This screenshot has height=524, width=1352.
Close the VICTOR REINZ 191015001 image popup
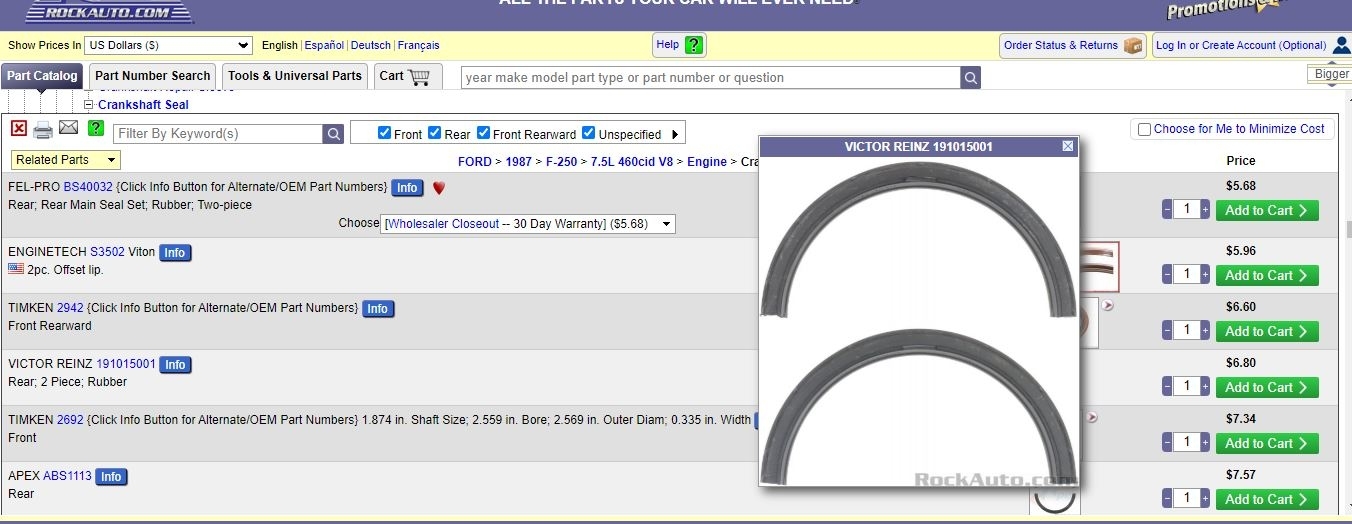(x=1068, y=146)
